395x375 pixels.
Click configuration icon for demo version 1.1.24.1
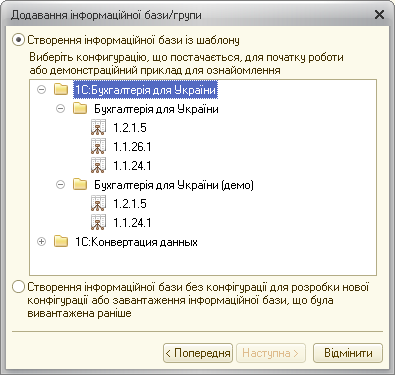pos(98,222)
